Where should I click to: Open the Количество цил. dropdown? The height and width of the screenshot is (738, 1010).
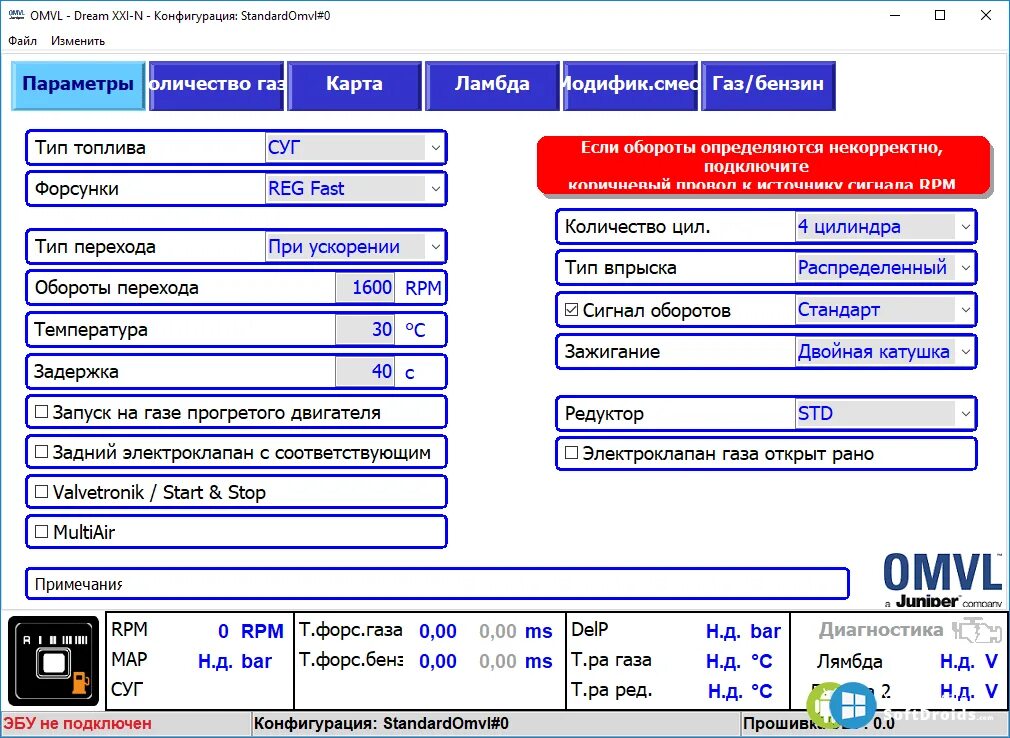click(x=884, y=227)
